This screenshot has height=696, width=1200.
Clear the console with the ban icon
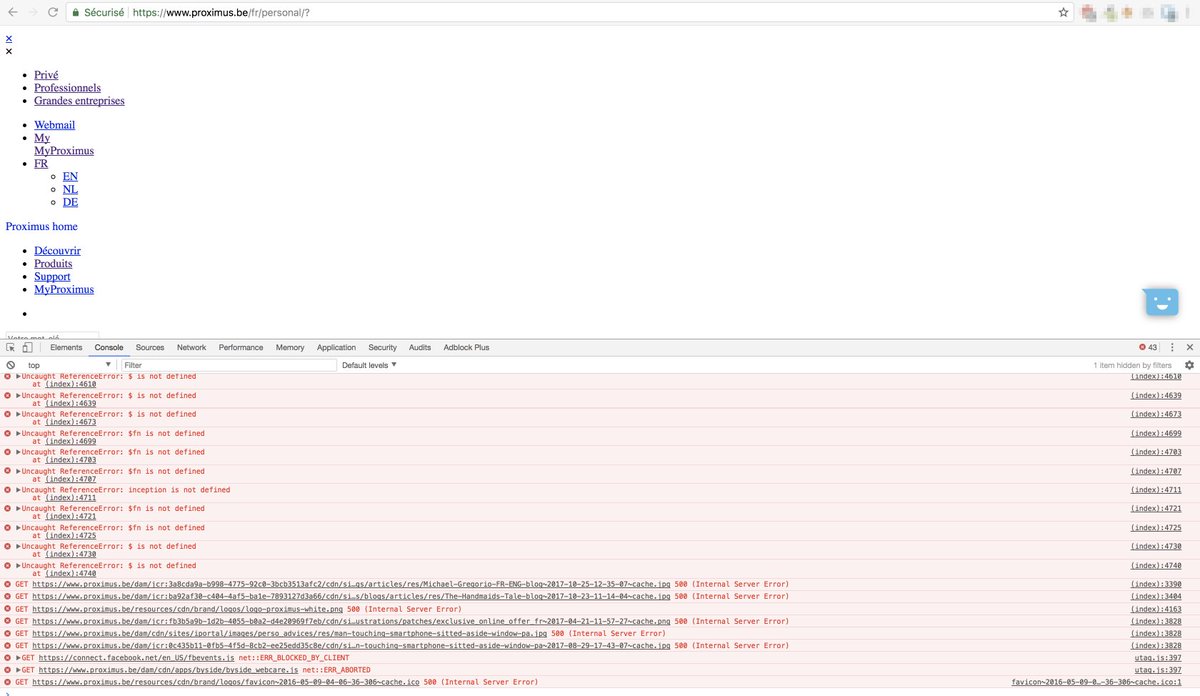click(11, 365)
